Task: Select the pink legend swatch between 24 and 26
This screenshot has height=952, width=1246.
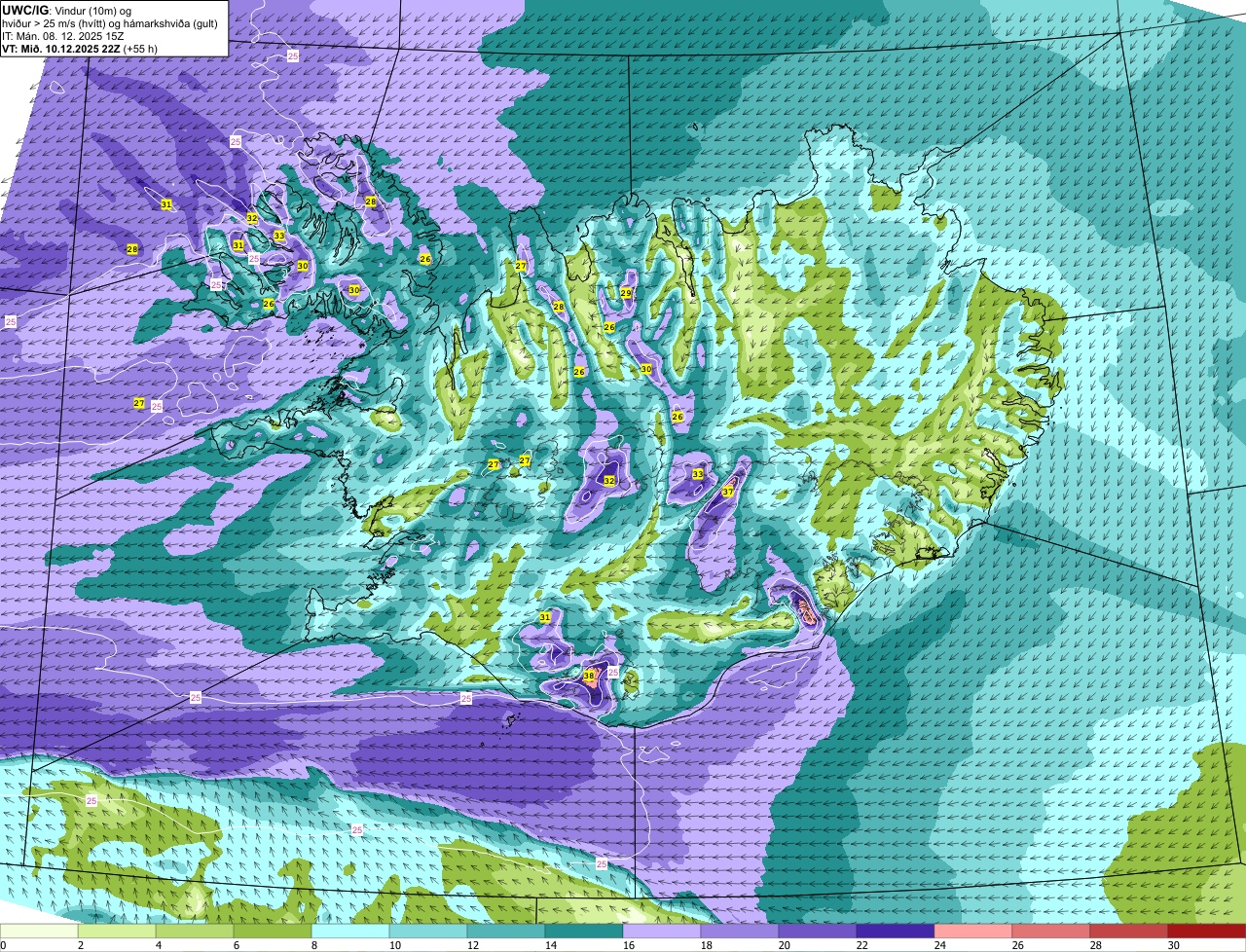Action: tap(973, 931)
